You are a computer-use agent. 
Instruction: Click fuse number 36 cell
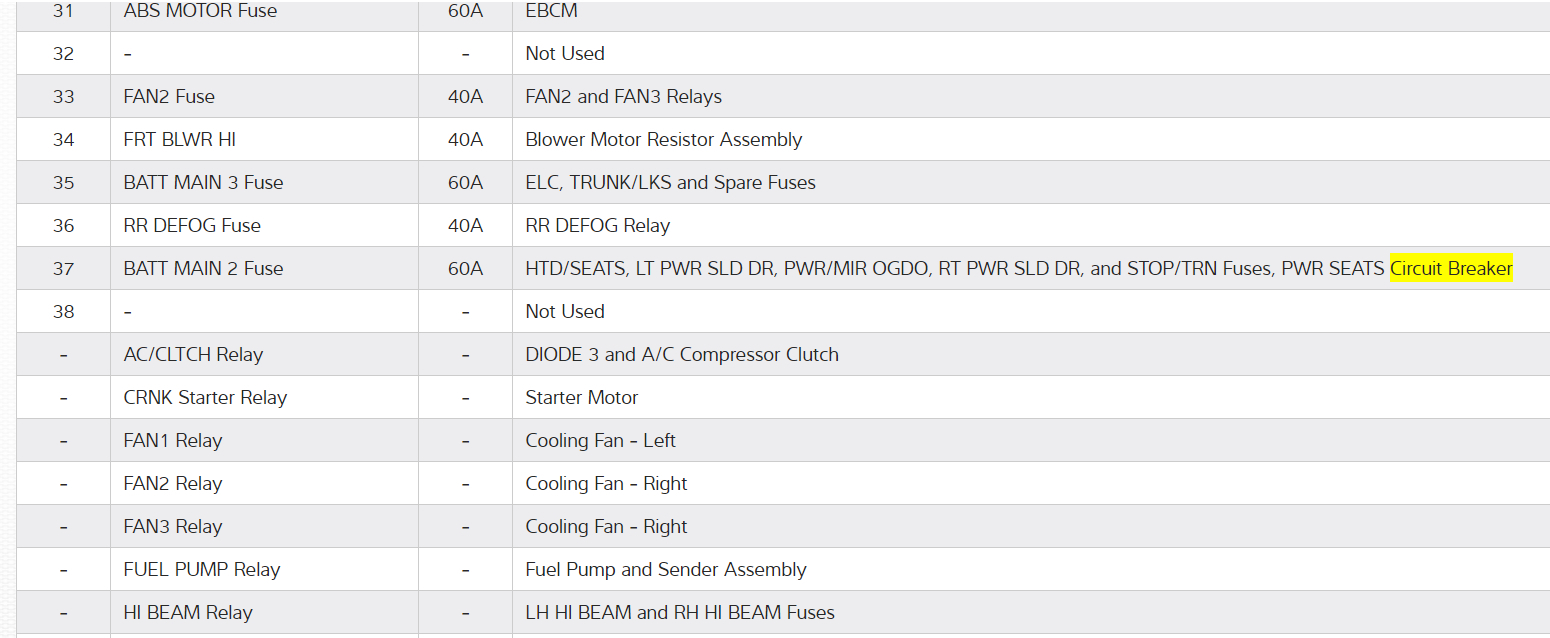63,226
